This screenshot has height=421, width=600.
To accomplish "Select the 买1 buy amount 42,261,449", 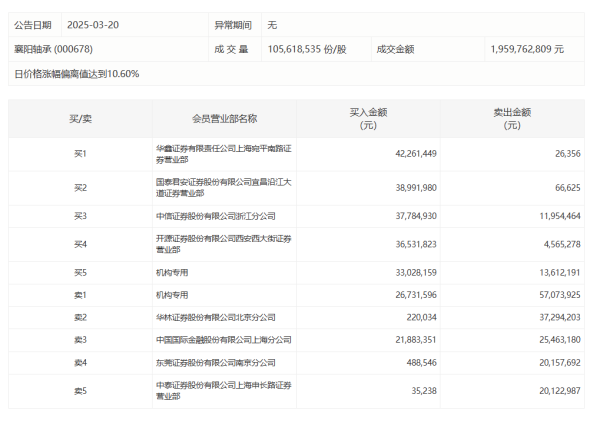I will (409, 153).
